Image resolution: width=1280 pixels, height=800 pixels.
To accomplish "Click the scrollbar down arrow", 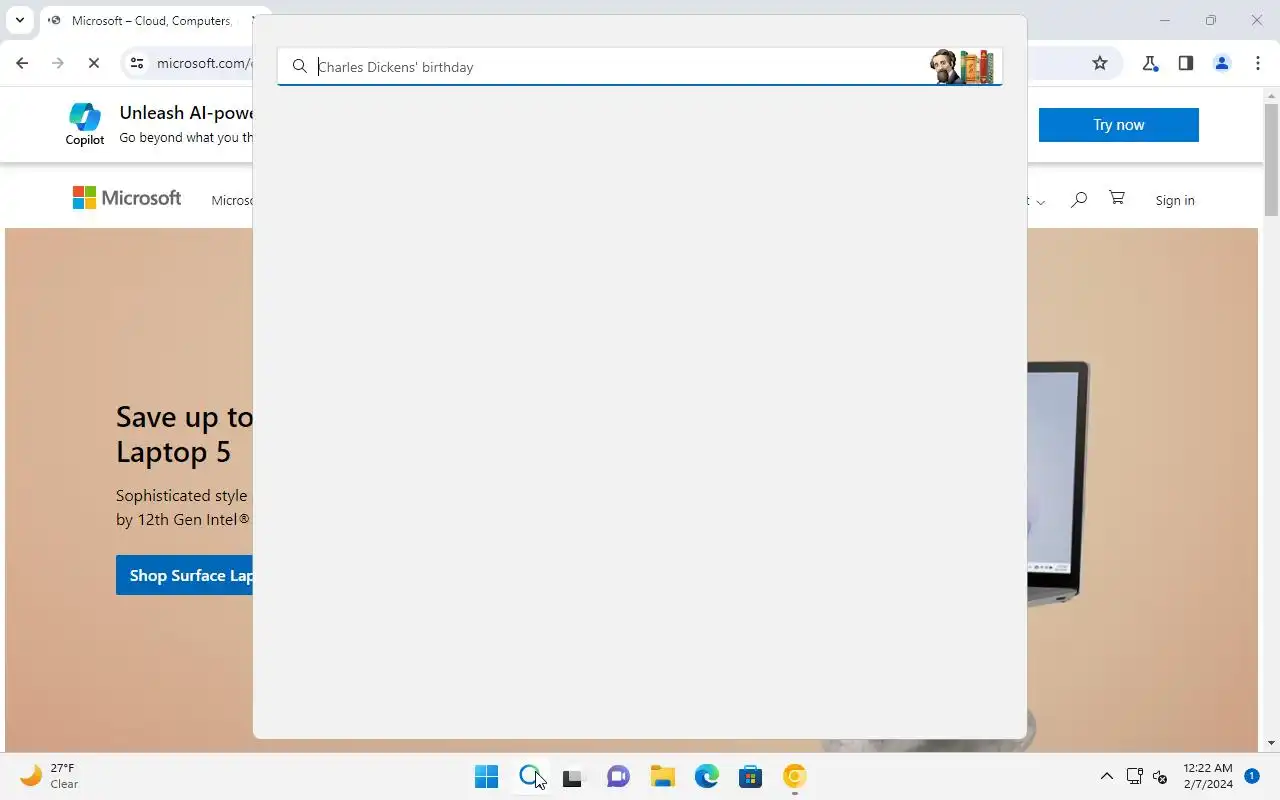I will pos(1271,743).
